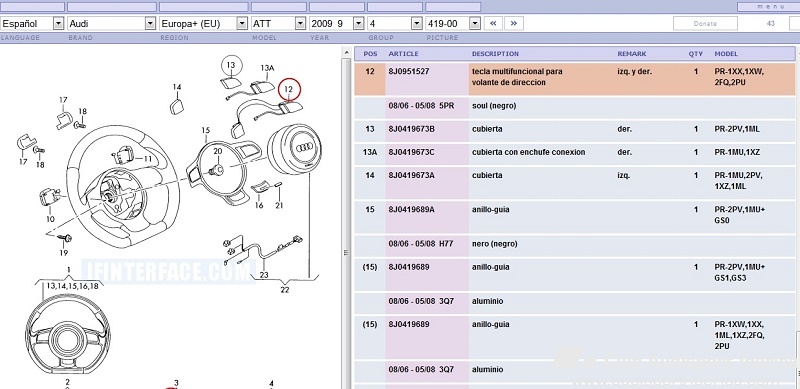Sort by the REMARK column header
The image size is (800, 389).
[632, 54]
